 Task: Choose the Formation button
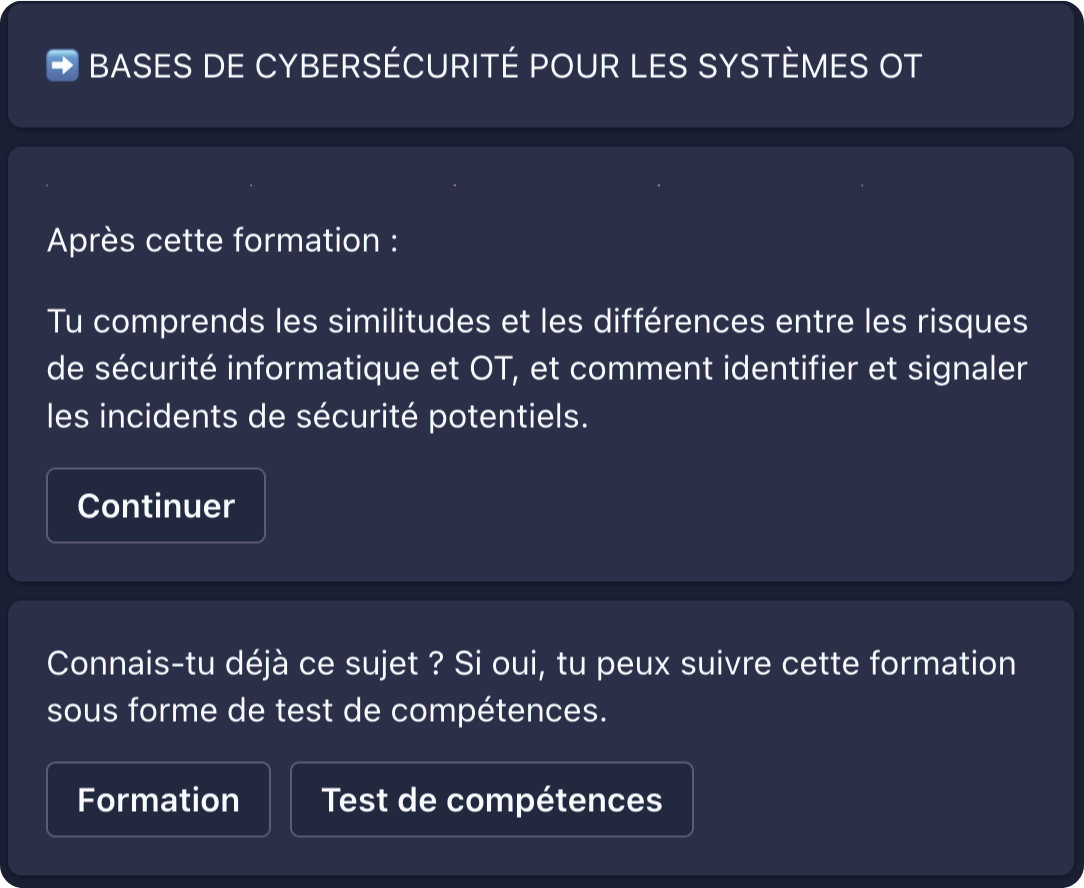pyautogui.click(x=158, y=800)
